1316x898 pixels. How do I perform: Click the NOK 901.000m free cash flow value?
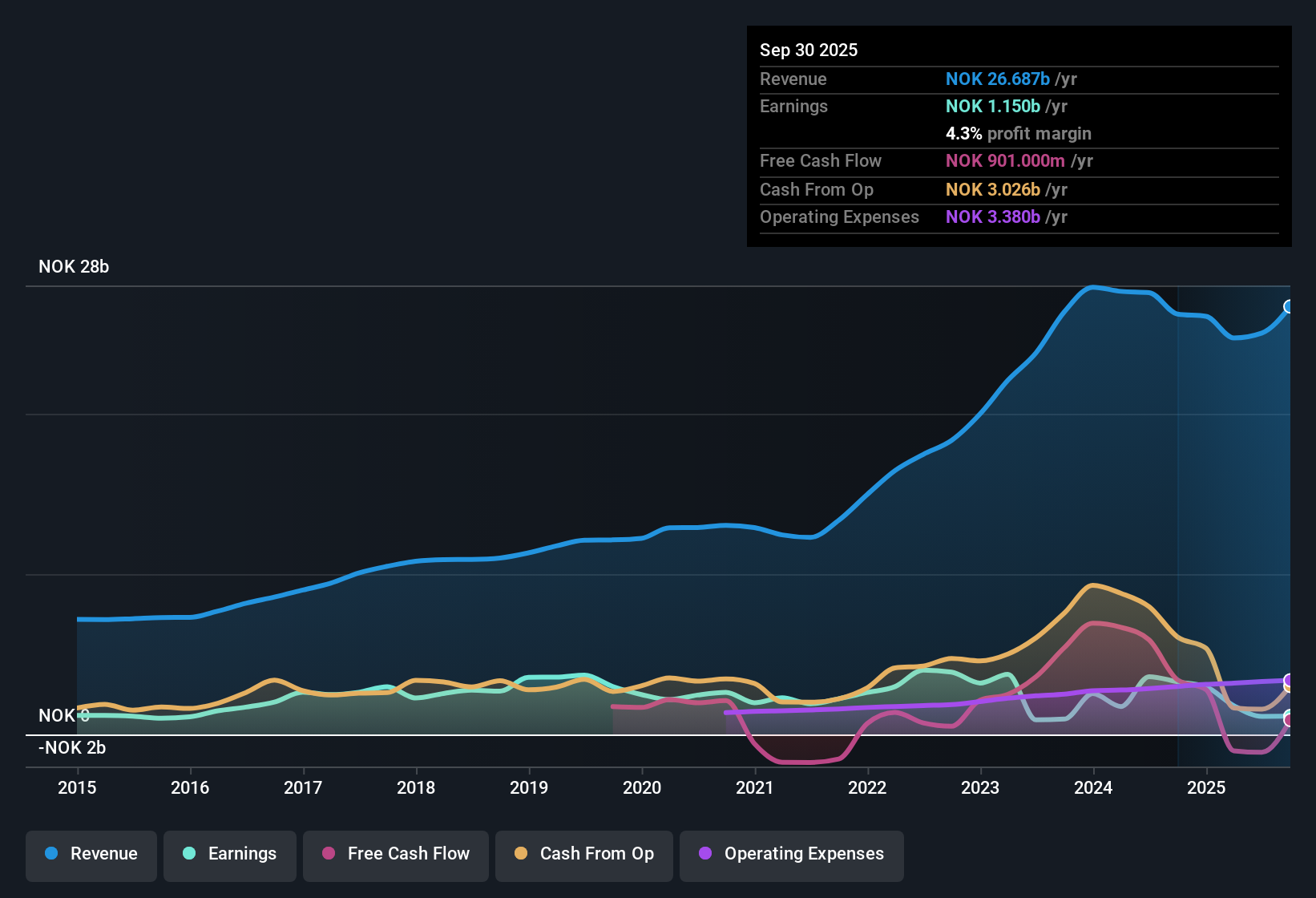[1006, 161]
